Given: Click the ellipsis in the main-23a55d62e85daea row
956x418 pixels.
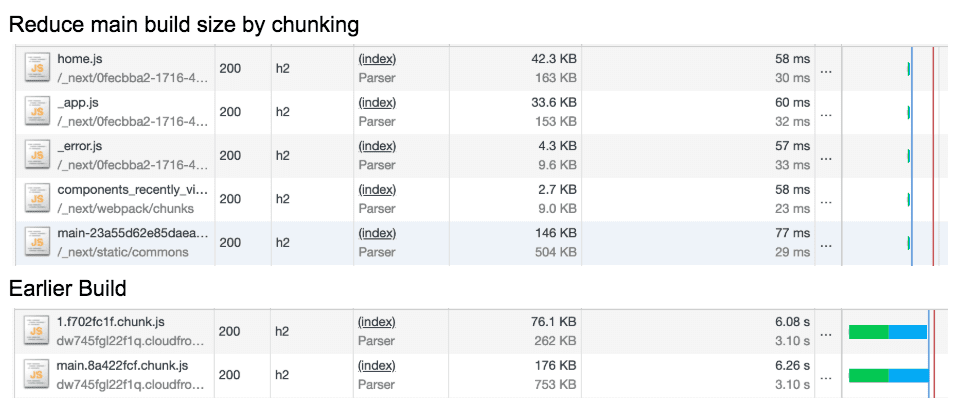Looking at the screenshot, I should pyautogui.click(x=826, y=244).
